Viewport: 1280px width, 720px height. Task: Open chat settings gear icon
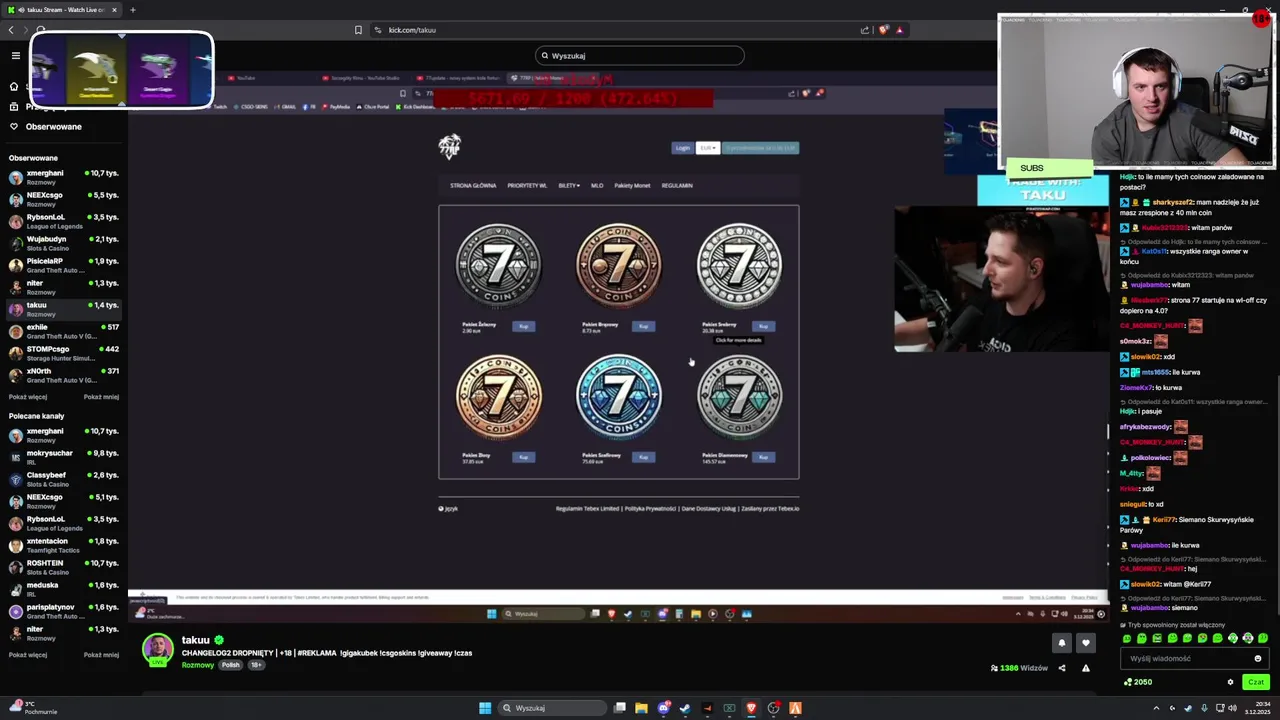pyautogui.click(x=1231, y=682)
